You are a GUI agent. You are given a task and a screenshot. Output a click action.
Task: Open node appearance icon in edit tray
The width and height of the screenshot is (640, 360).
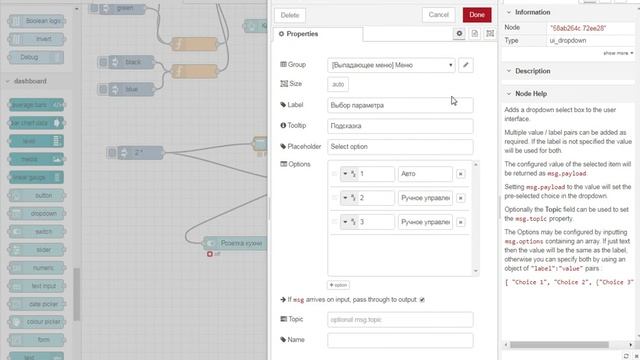pos(490,34)
